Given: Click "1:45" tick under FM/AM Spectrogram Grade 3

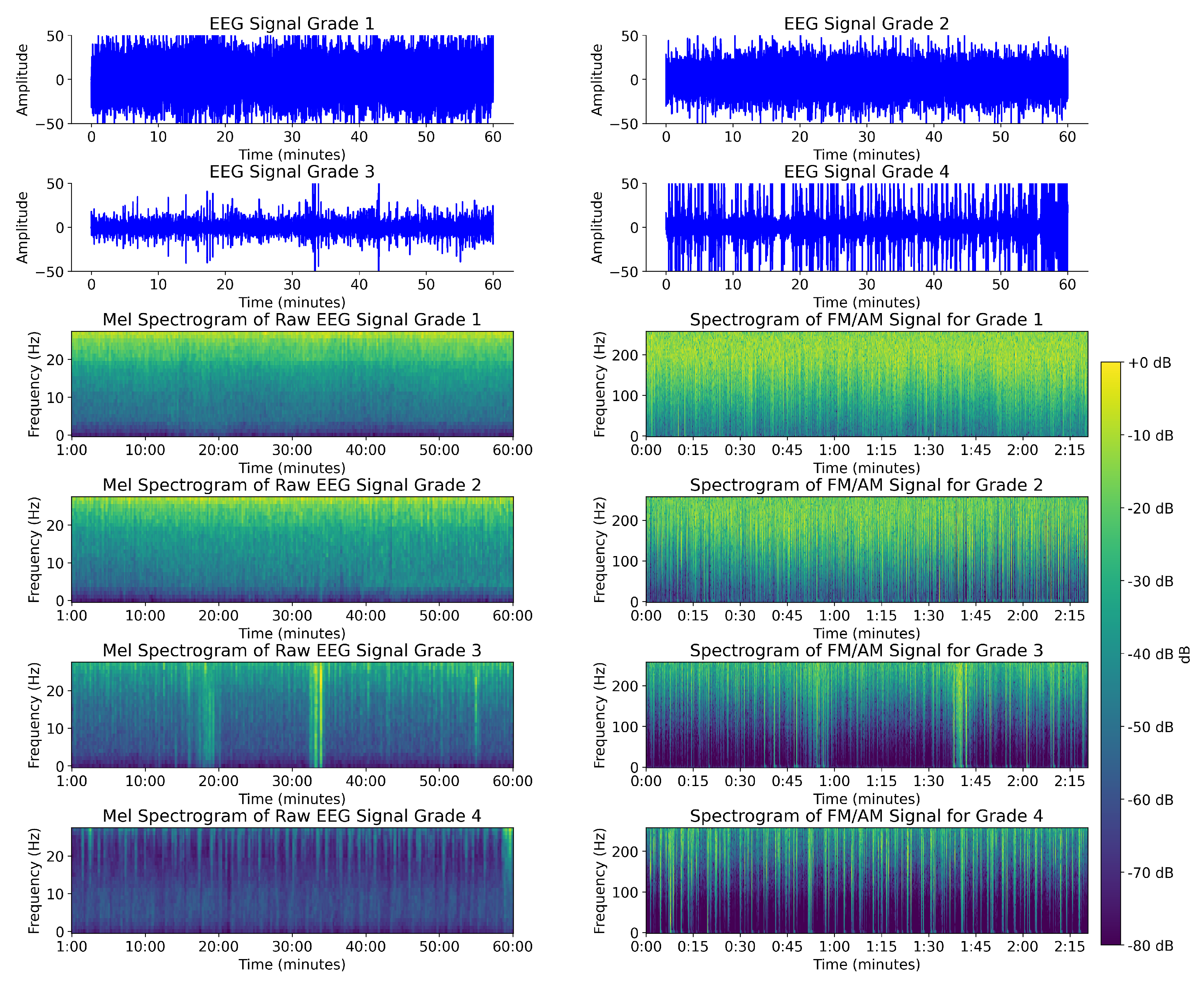Looking at the screenshot, I should pyautogui.click(x=976, y=781).
